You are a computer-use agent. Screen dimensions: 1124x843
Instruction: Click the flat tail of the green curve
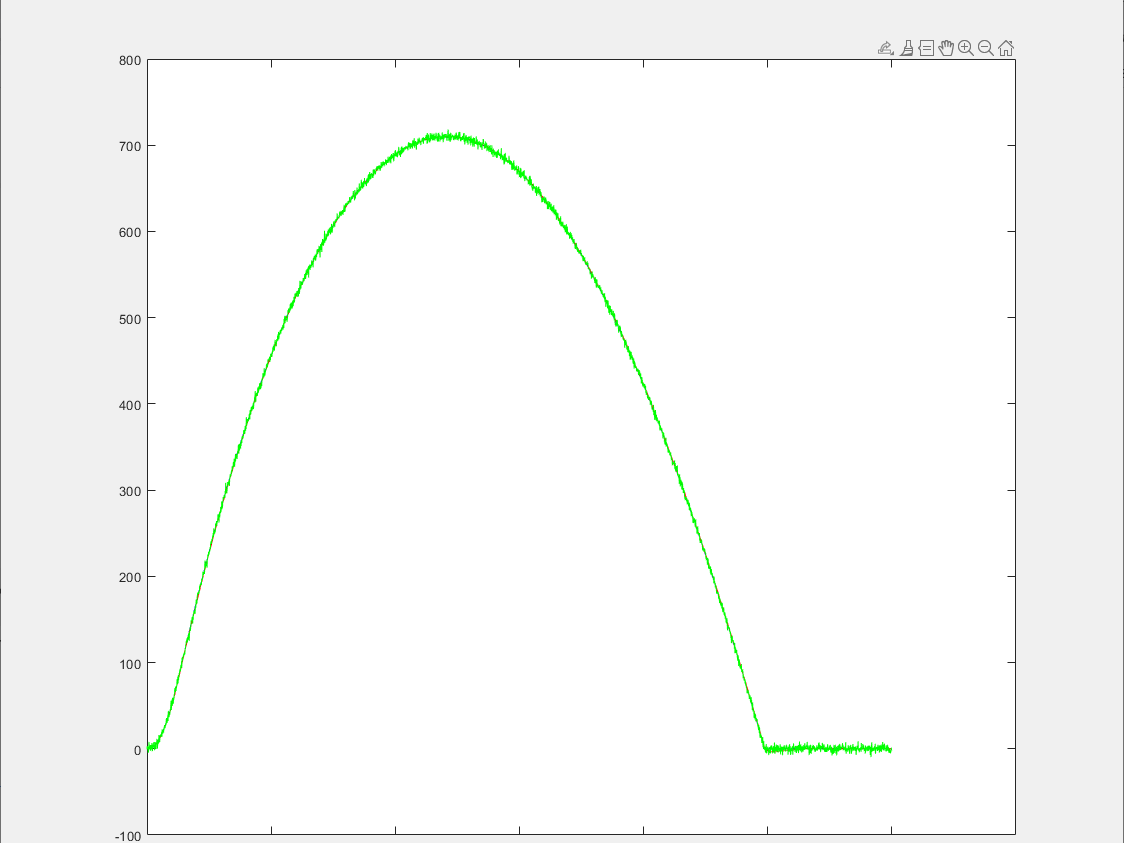tap(830, 748)
